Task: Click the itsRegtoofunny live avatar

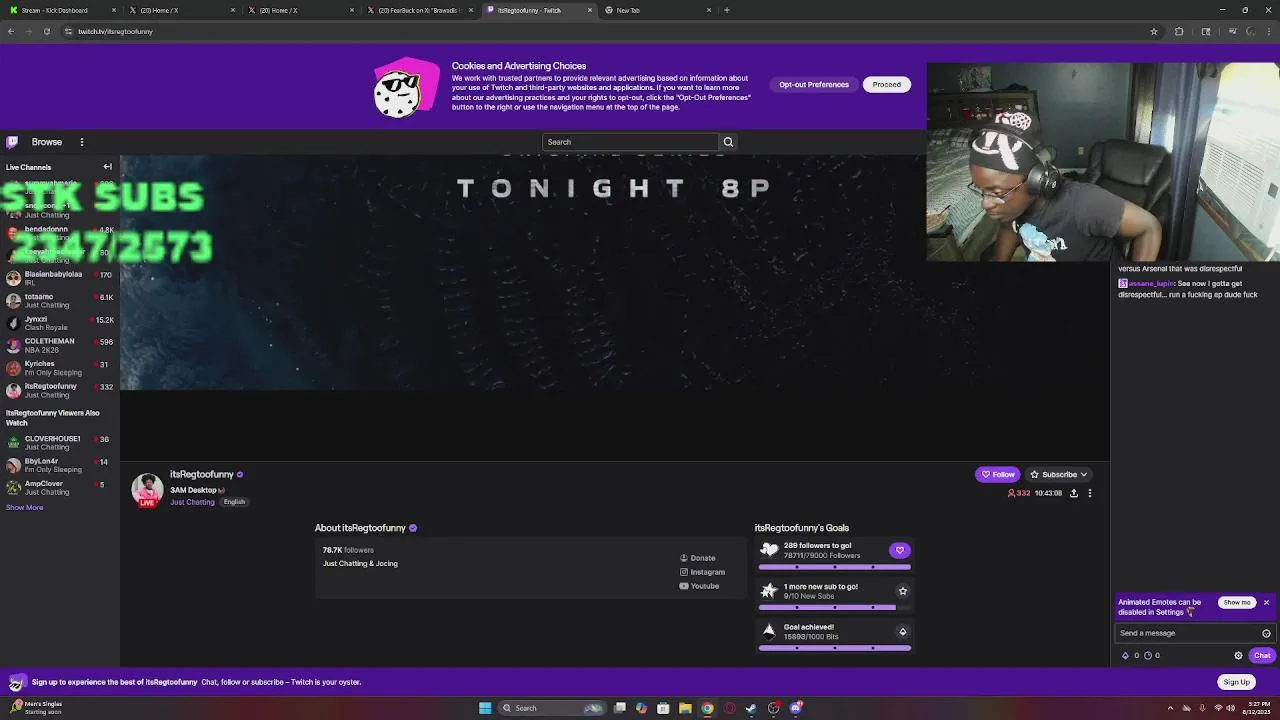Action: 147,490
